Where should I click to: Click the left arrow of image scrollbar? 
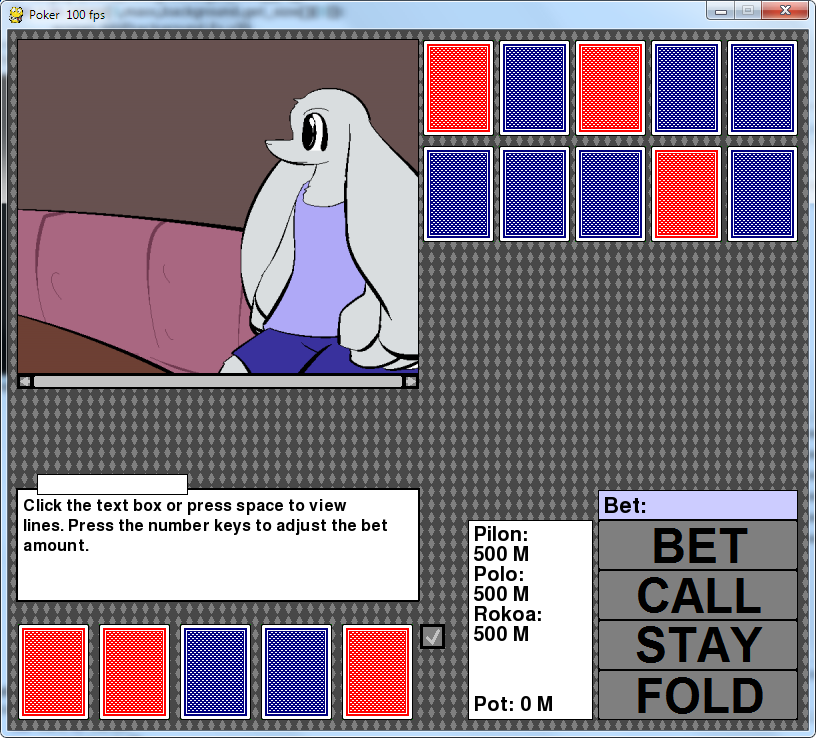25,381
